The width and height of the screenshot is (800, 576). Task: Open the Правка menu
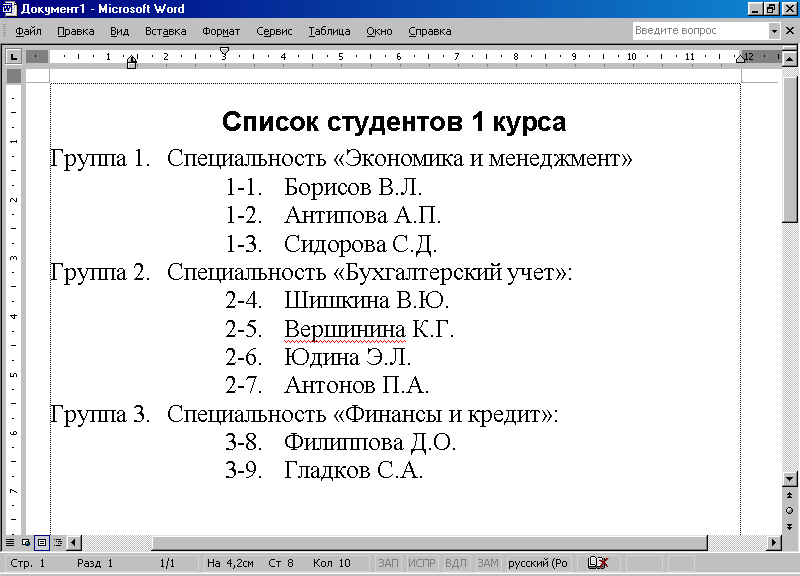(x=76, y=31)
